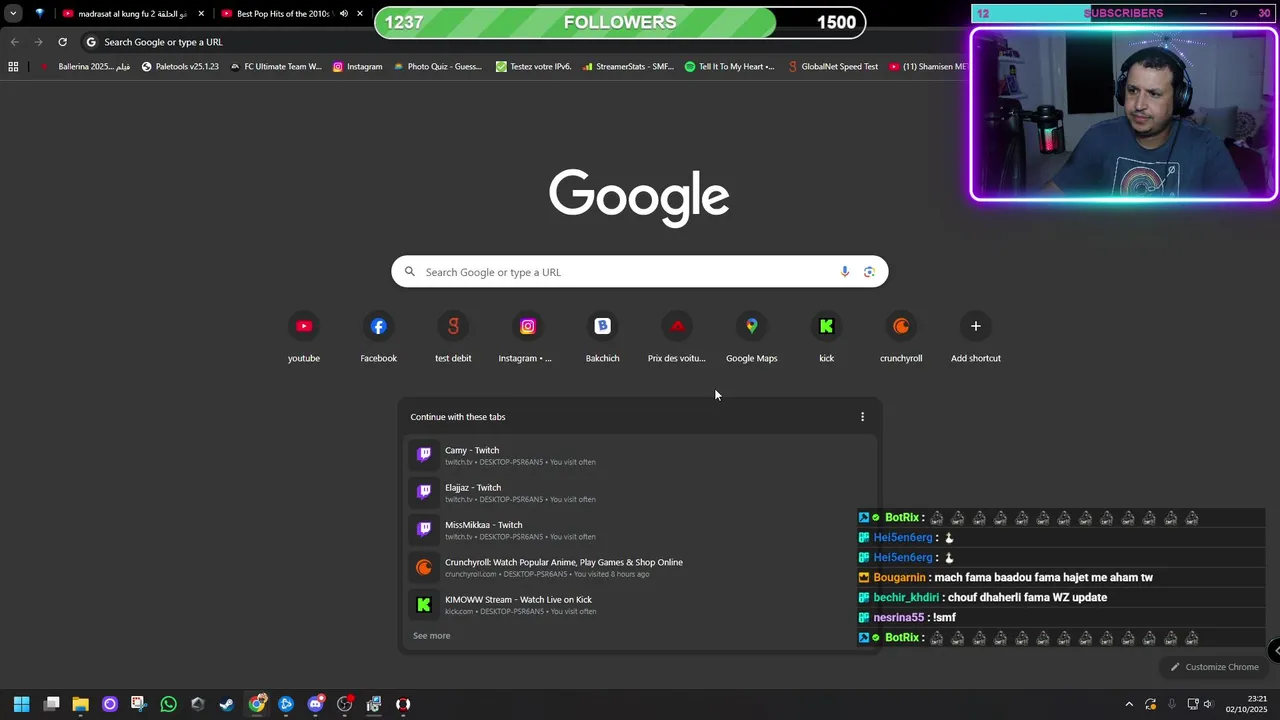Close the Best Pop Hits tab

point(360,14)
